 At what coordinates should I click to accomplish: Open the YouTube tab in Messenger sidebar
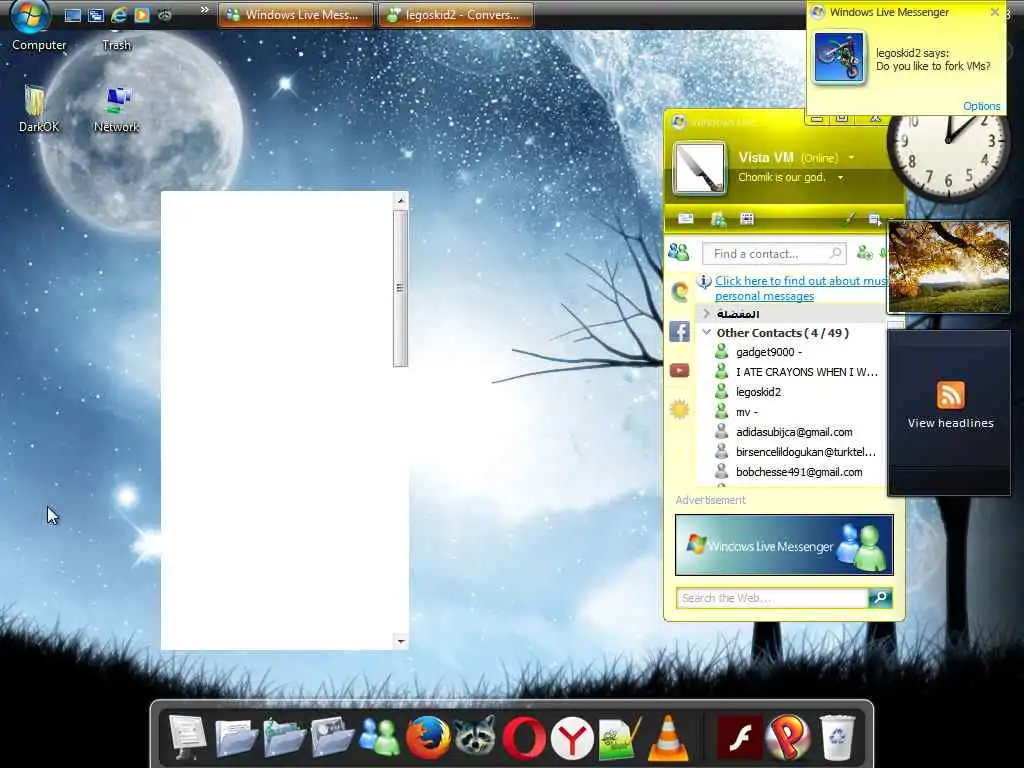click(679, 371)
